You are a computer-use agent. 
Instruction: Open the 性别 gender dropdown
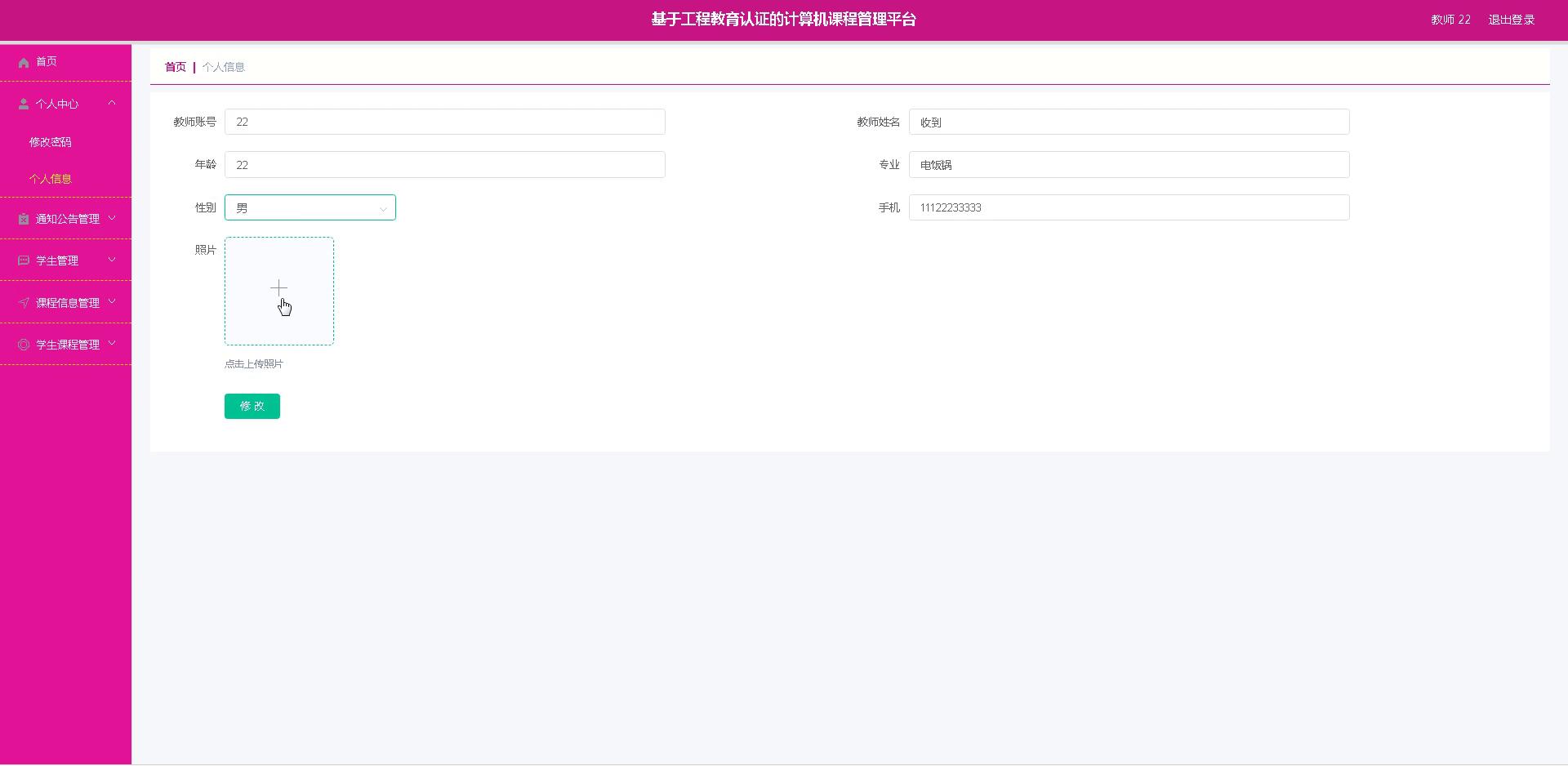coord(310,208)
